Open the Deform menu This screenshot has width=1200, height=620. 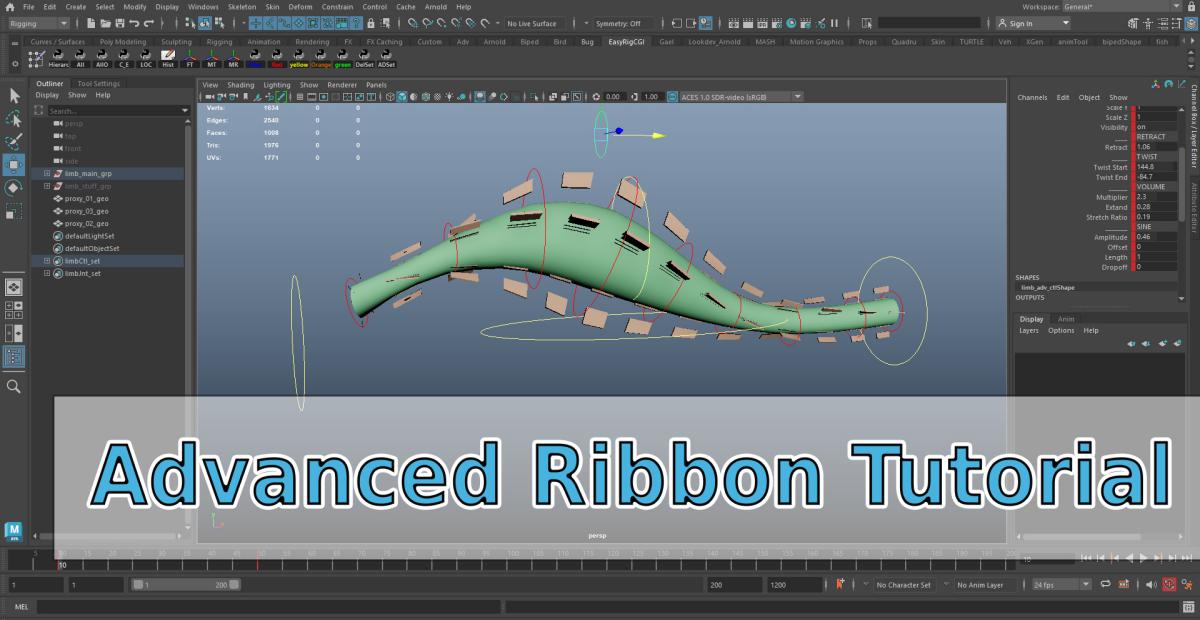(300, 7)
